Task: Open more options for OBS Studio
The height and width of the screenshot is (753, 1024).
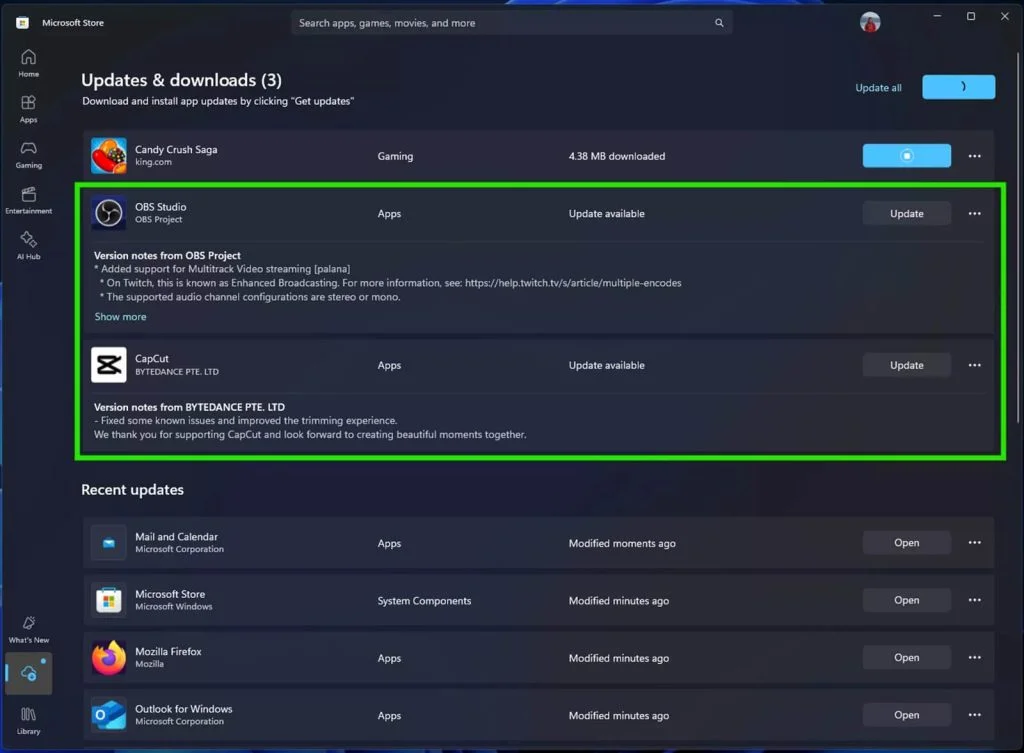Action: click(974, 214)
